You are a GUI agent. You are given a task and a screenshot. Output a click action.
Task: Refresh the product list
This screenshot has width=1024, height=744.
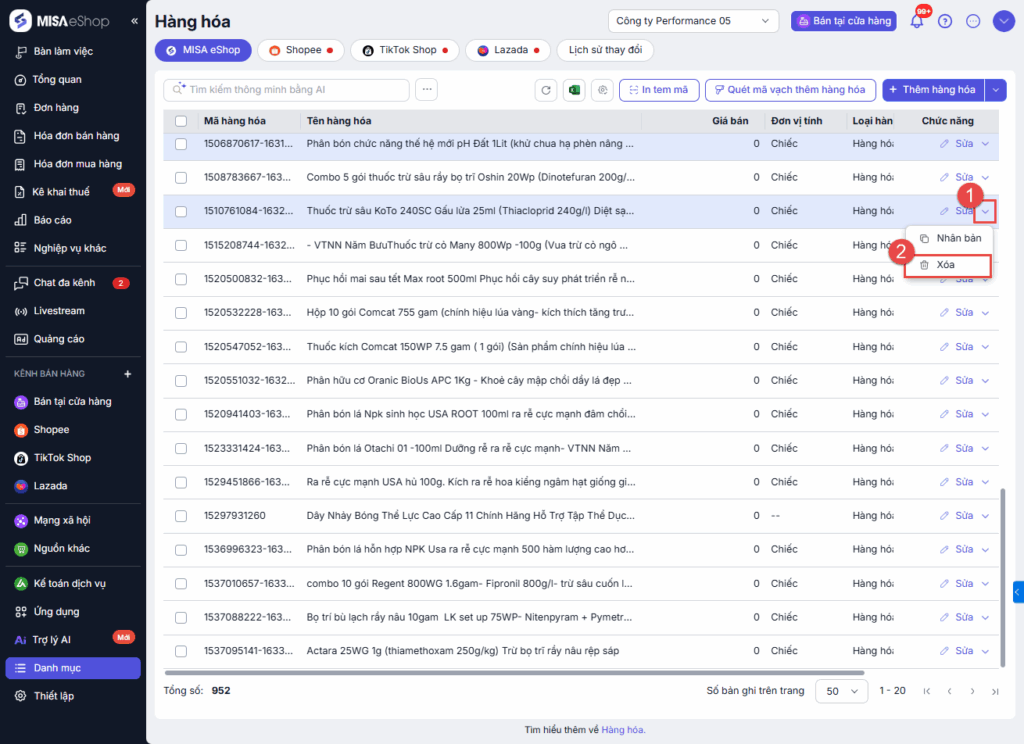tap(546, 89)
